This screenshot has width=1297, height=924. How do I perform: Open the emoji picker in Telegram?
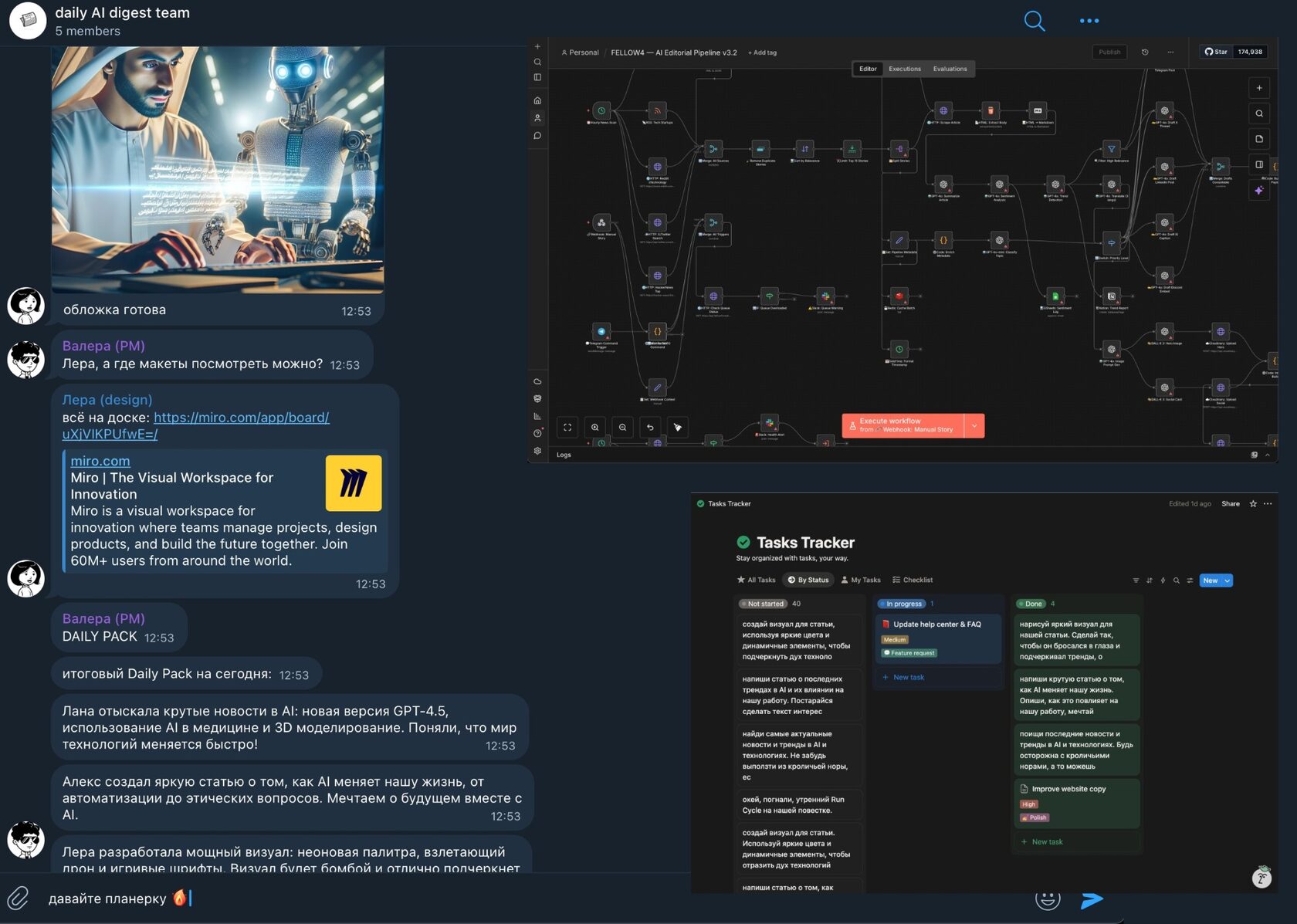click(1048, 901)
